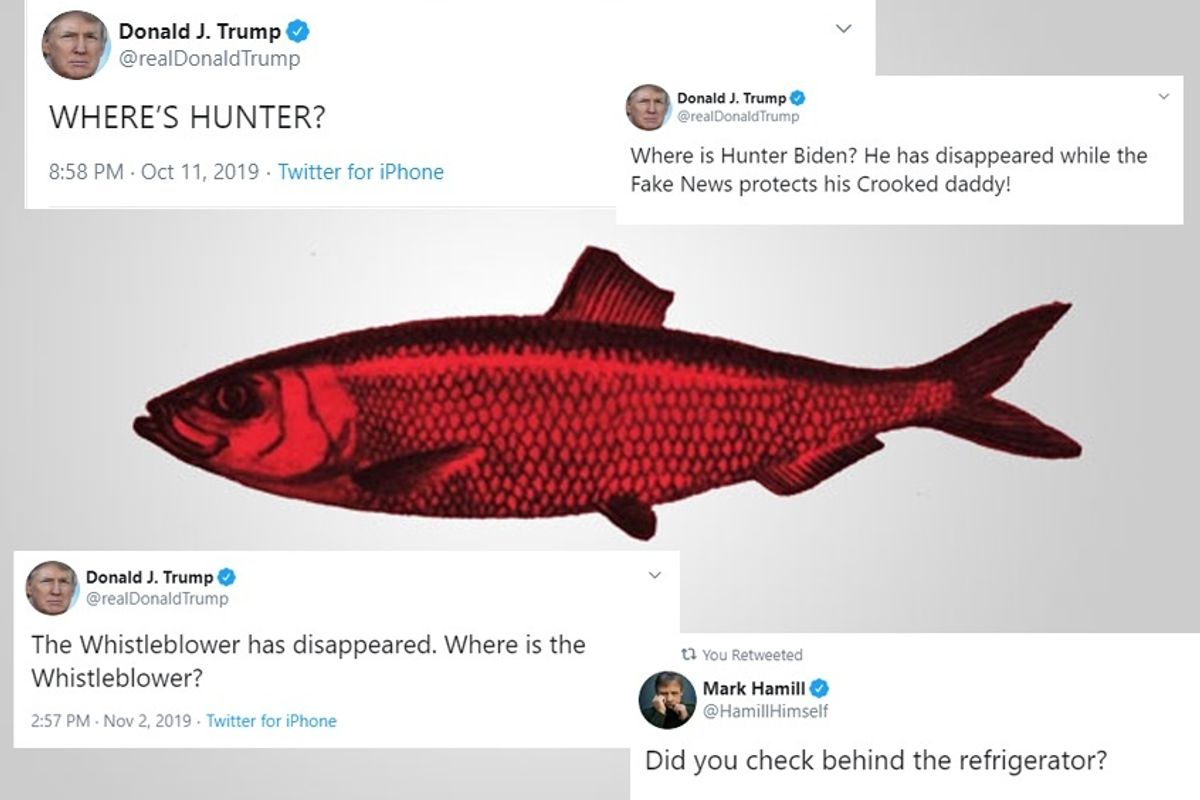Click the avatar on the Hunter Biden tweet
Viewport: 1200px width, 800px height.
(x=648, y=107)
